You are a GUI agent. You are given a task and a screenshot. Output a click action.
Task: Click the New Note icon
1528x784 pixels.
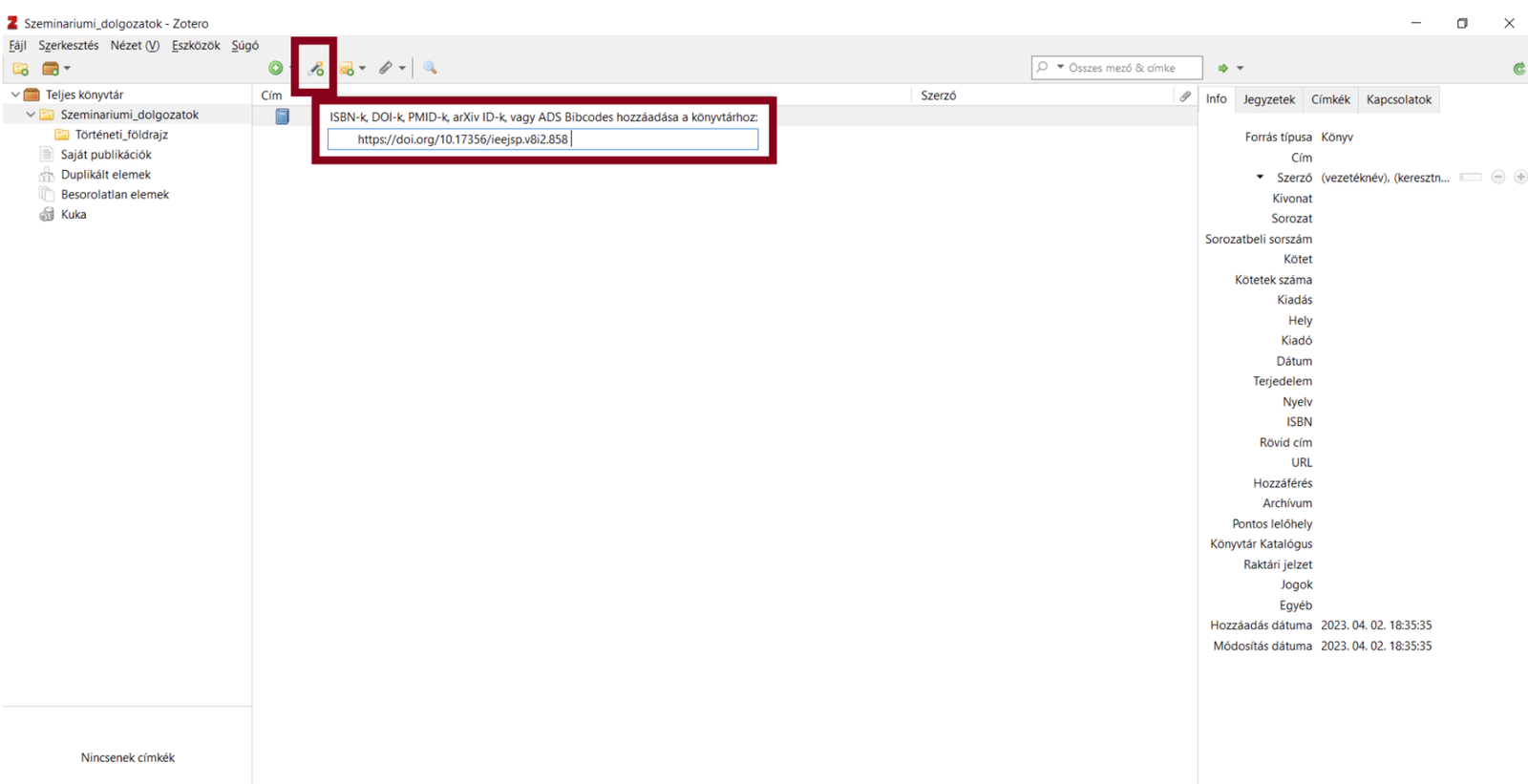(347, 69)
